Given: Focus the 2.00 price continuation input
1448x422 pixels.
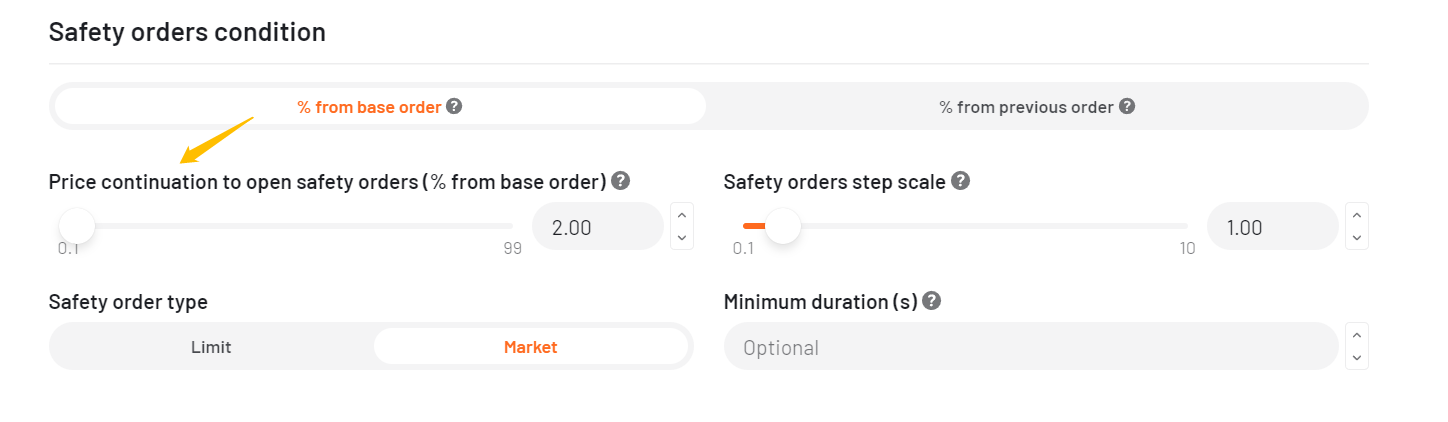Looking at the screenshot, I should tap(598, 226).
